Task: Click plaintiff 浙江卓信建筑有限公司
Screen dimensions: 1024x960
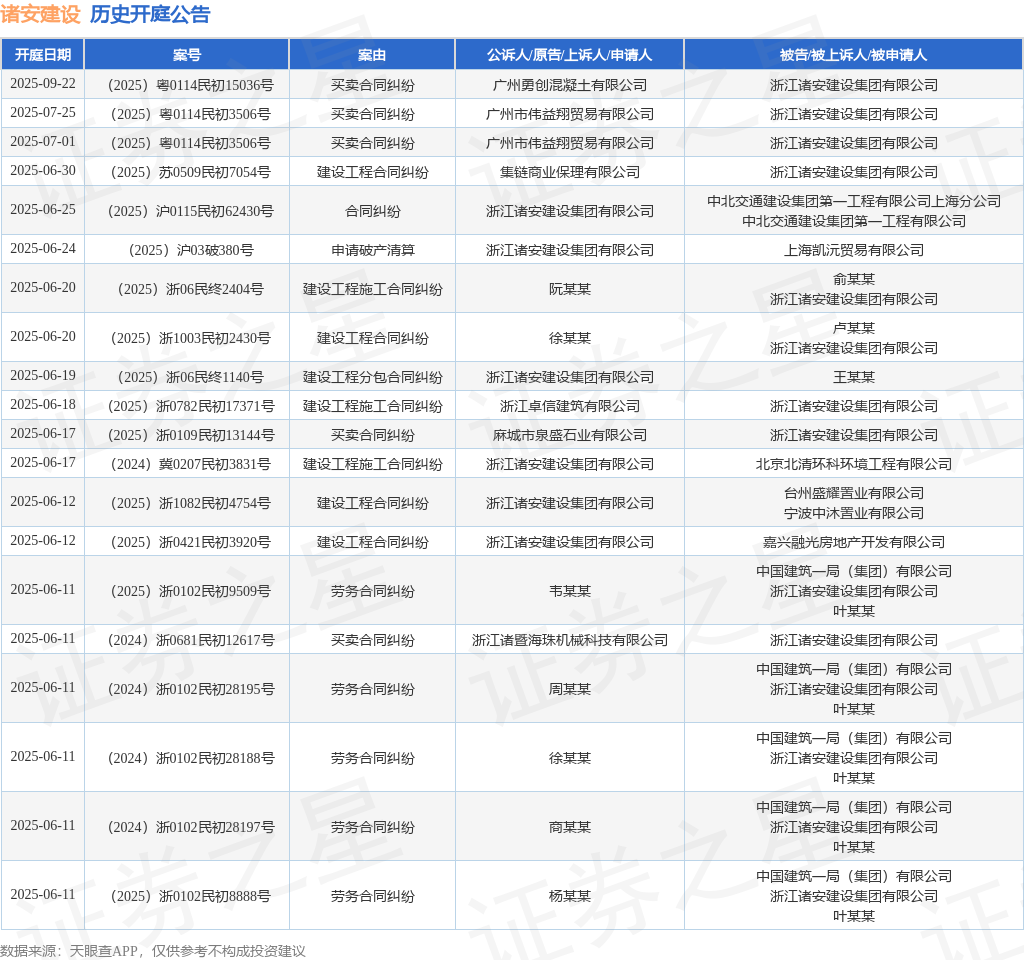Action: coord(569,406)
